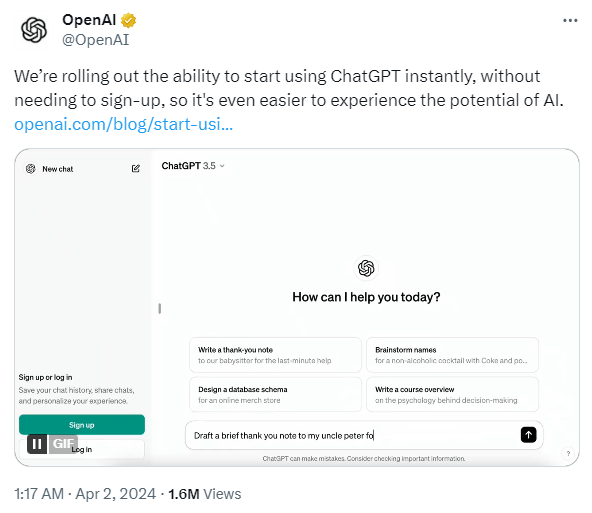Select the 'Write a thank-you note' suggestion
Image resolution: width=592 pixels, height=513 pixels.
[275, 355]
